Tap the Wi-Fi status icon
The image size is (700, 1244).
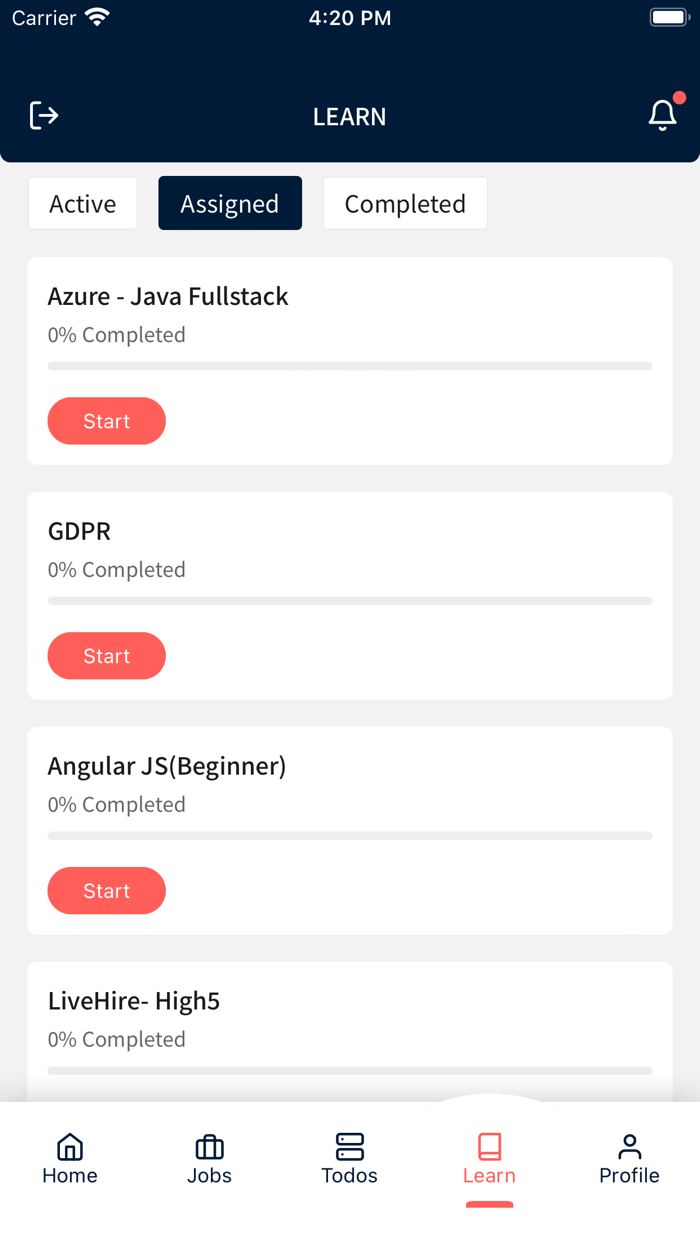(97, 18)
